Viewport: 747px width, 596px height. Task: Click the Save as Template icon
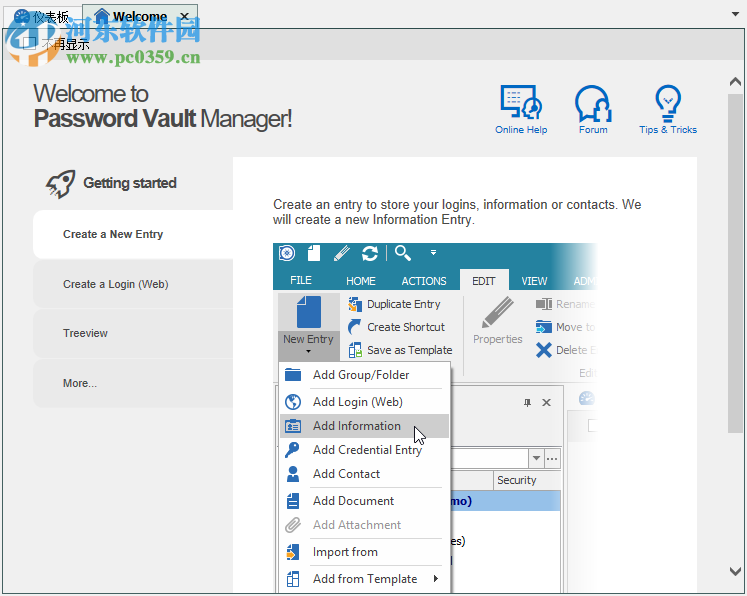coord(355,350)
